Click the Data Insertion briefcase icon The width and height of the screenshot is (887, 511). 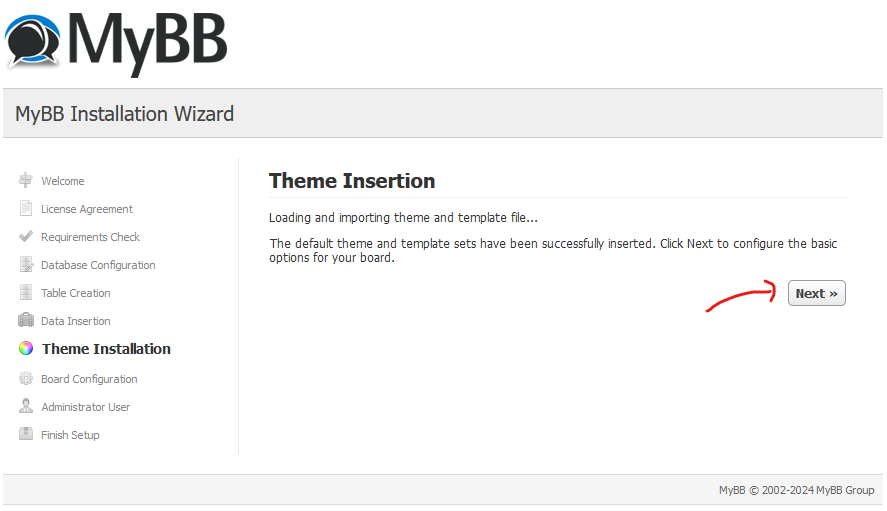coord(25,320)
